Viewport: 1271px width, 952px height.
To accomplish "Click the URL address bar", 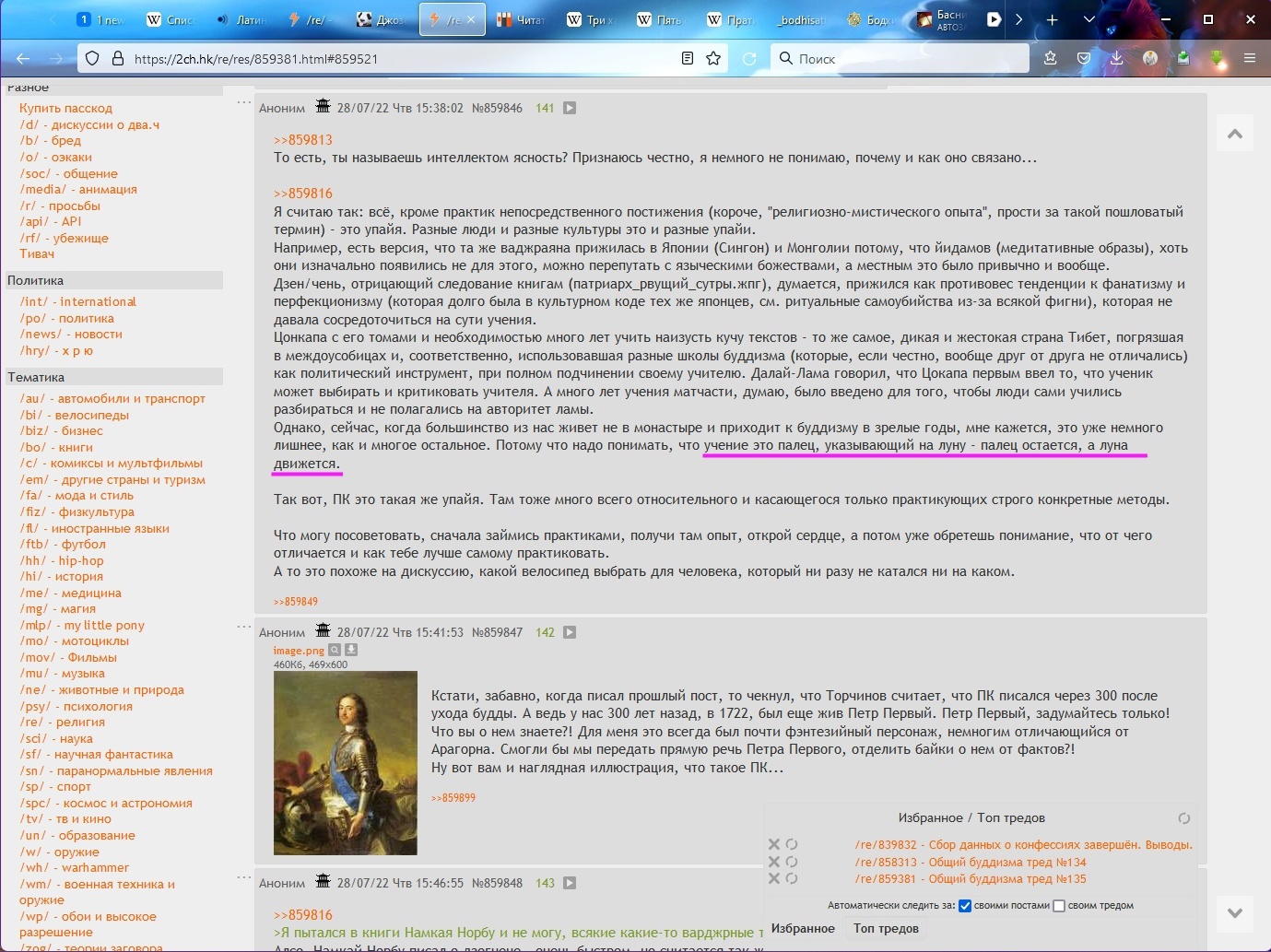I will (x=402, y=58).
